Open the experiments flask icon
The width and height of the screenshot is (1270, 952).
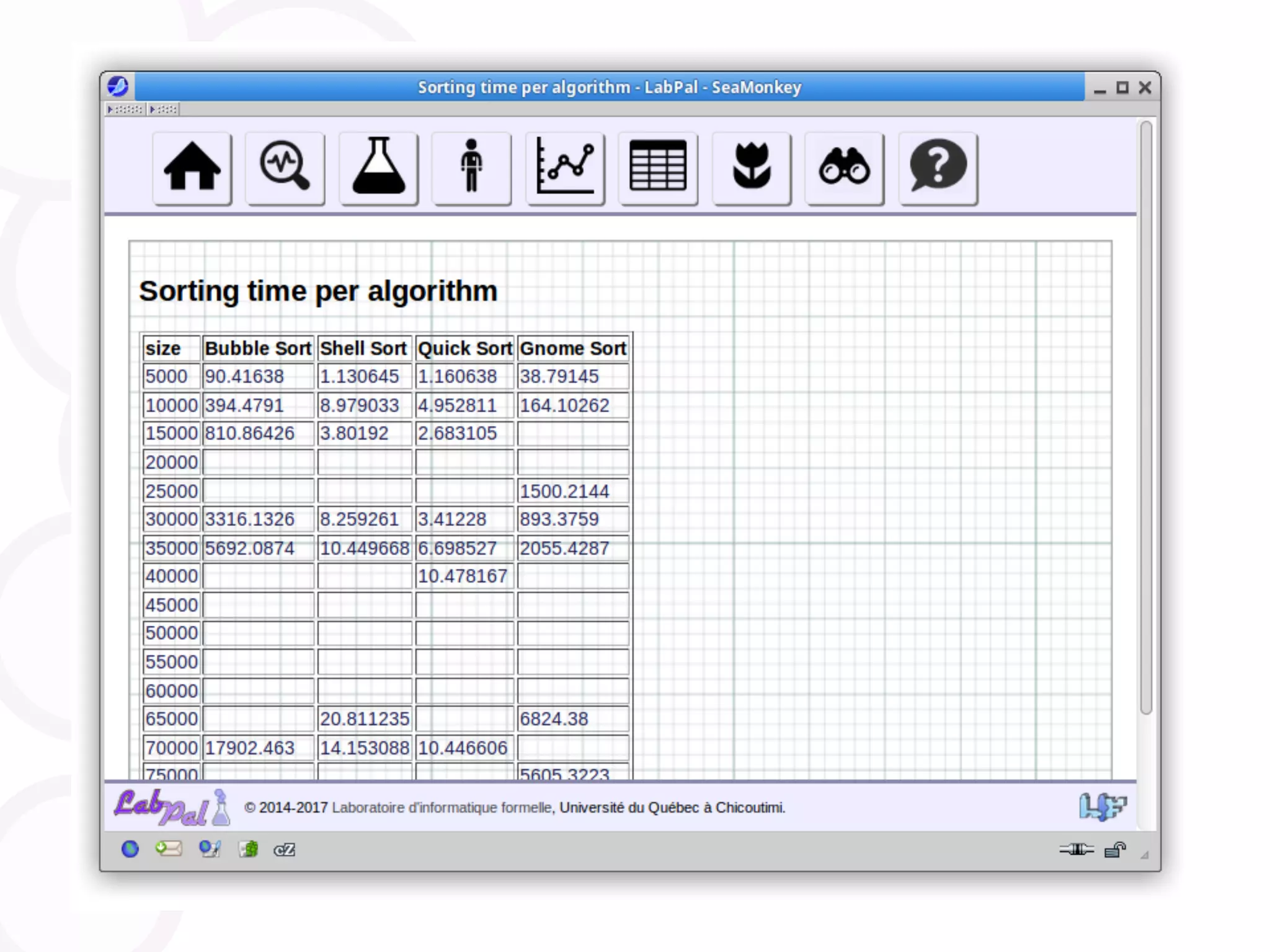[379, 167]
